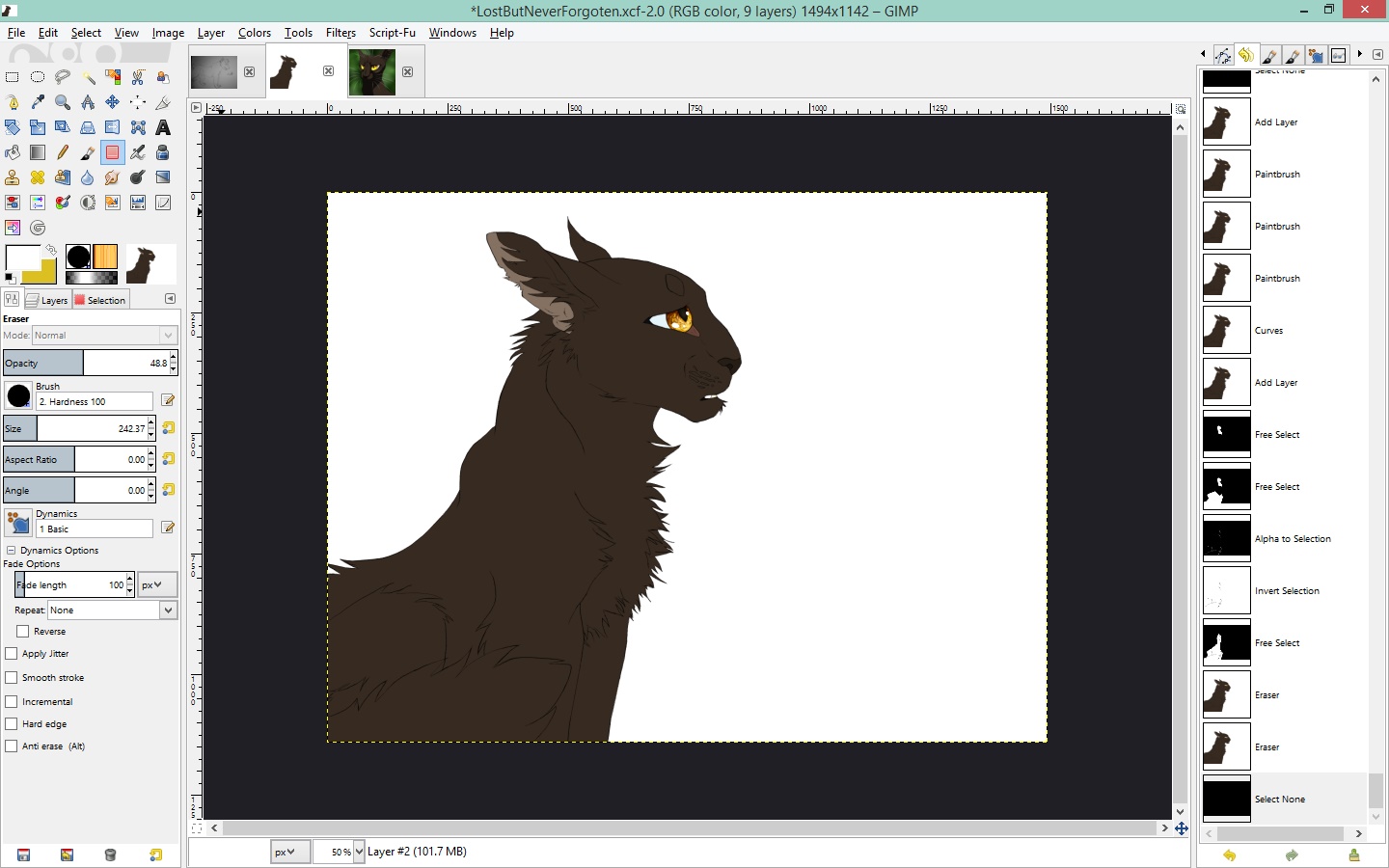Click undo arrow in Undo History panel
Viewport: 1389px width, 868px height.
[x=1229, y=855]
